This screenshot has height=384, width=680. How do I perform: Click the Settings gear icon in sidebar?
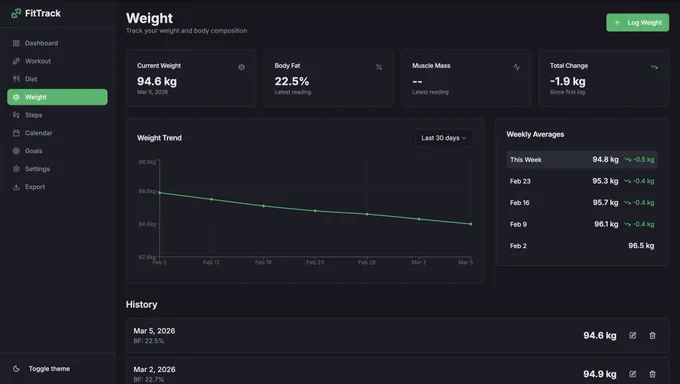(16, 169)
